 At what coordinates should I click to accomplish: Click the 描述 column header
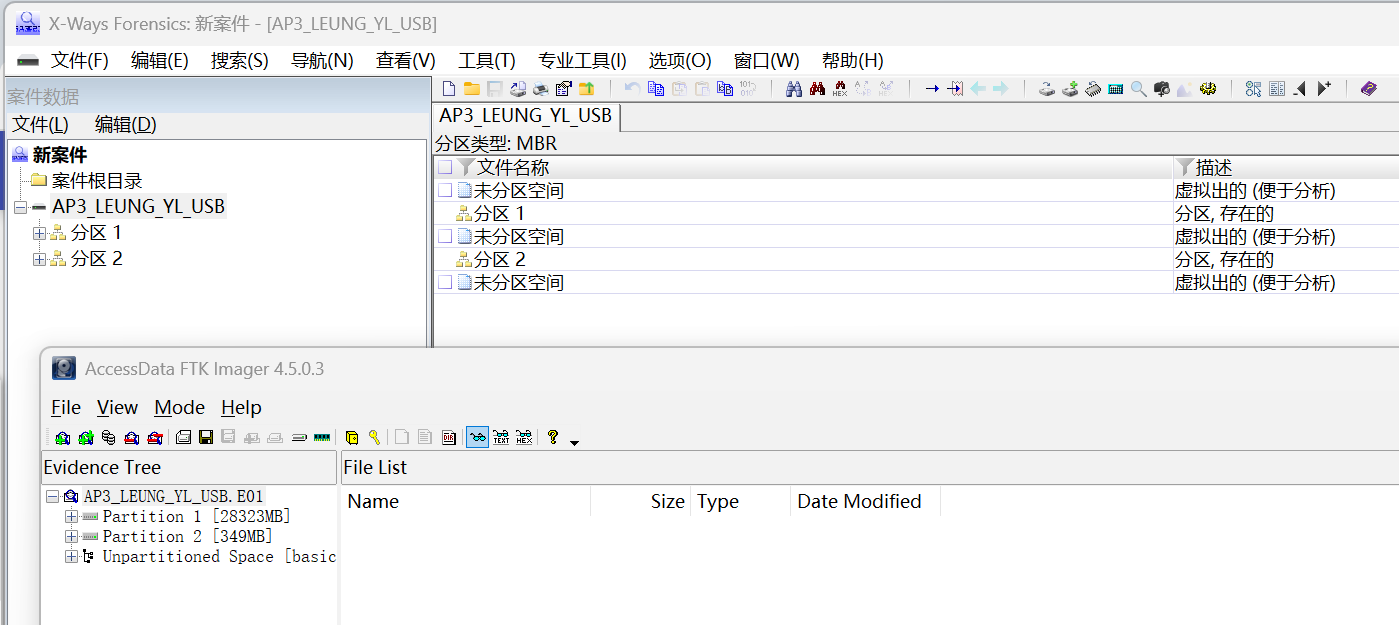[x=1213, y=167]
